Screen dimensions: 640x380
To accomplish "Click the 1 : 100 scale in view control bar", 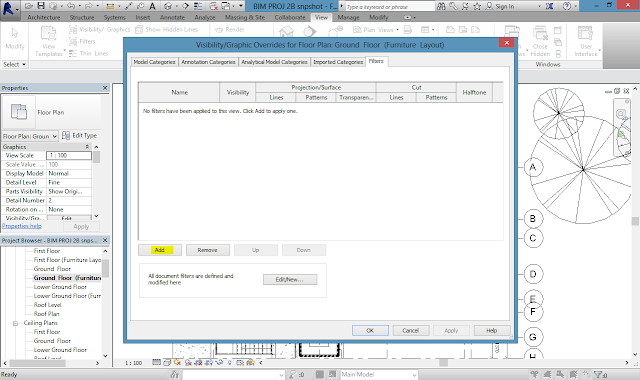I will [x=133, y=363].
